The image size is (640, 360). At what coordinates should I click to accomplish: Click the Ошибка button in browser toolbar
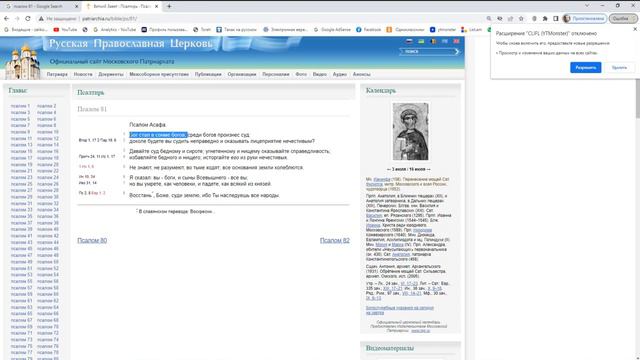622,18
